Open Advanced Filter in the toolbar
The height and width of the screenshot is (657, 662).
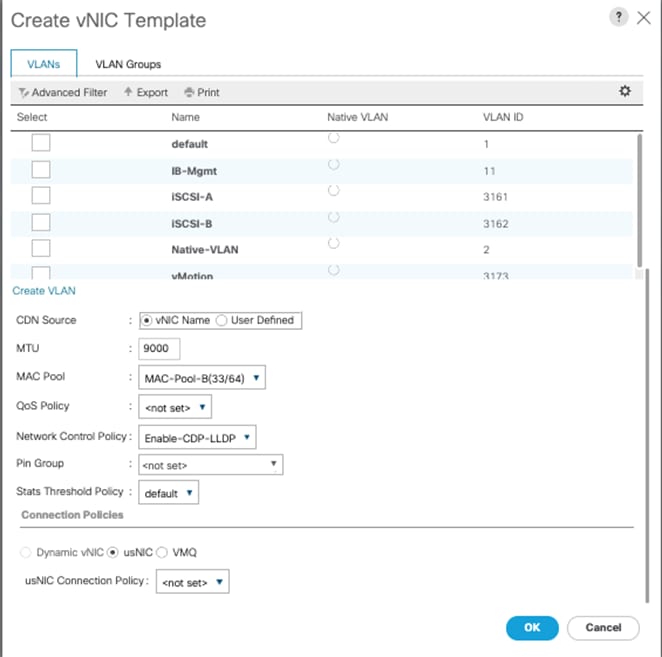point(63,92)
